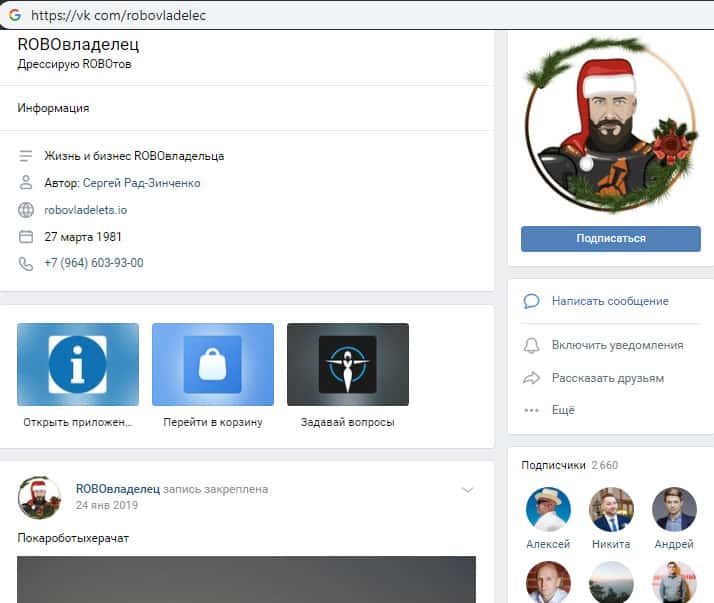Click the description lines icon beside Жизнь и бизнес
This screenshot has width=714, height=603.
click(x=26, y=156)
